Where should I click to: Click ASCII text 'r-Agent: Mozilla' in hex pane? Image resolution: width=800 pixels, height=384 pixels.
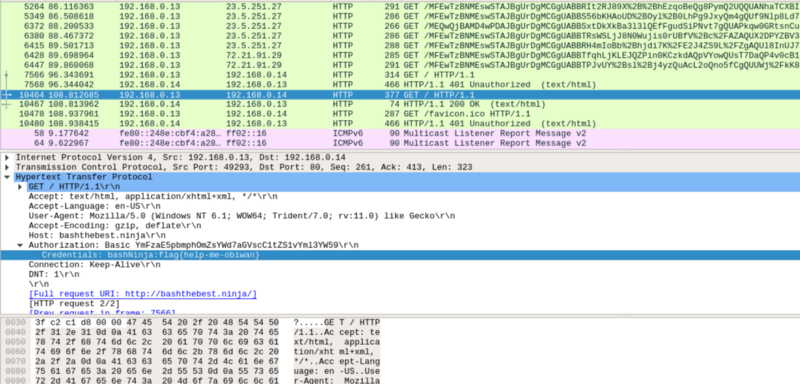(337, 380)
